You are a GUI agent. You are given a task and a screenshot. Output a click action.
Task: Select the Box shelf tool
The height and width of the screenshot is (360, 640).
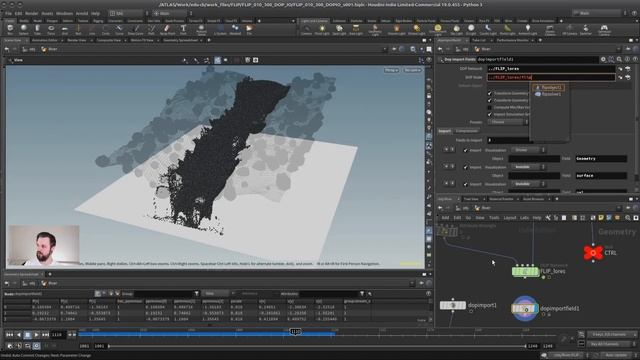point(10,30)
